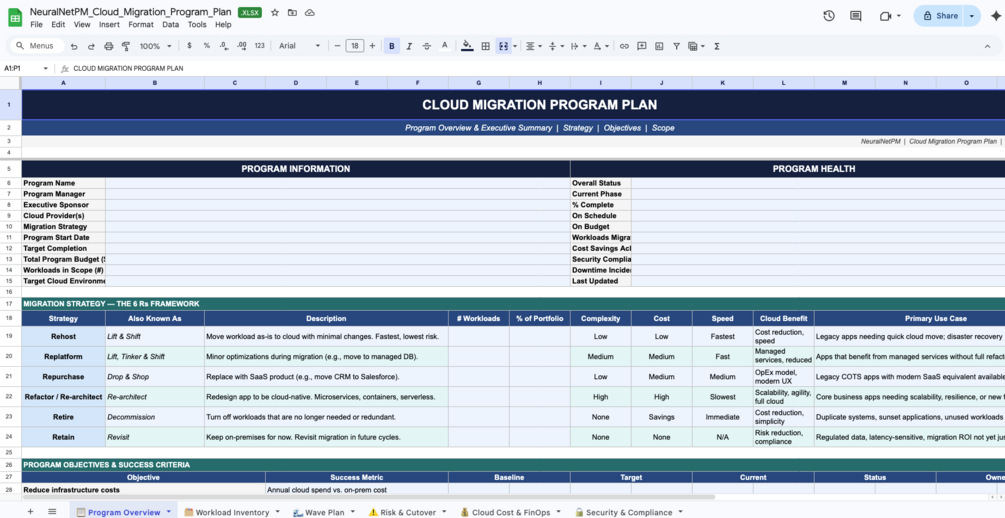This screenshot has width=1005, height=518.
Task: Open the Format menu
Action: click(141, 24)
